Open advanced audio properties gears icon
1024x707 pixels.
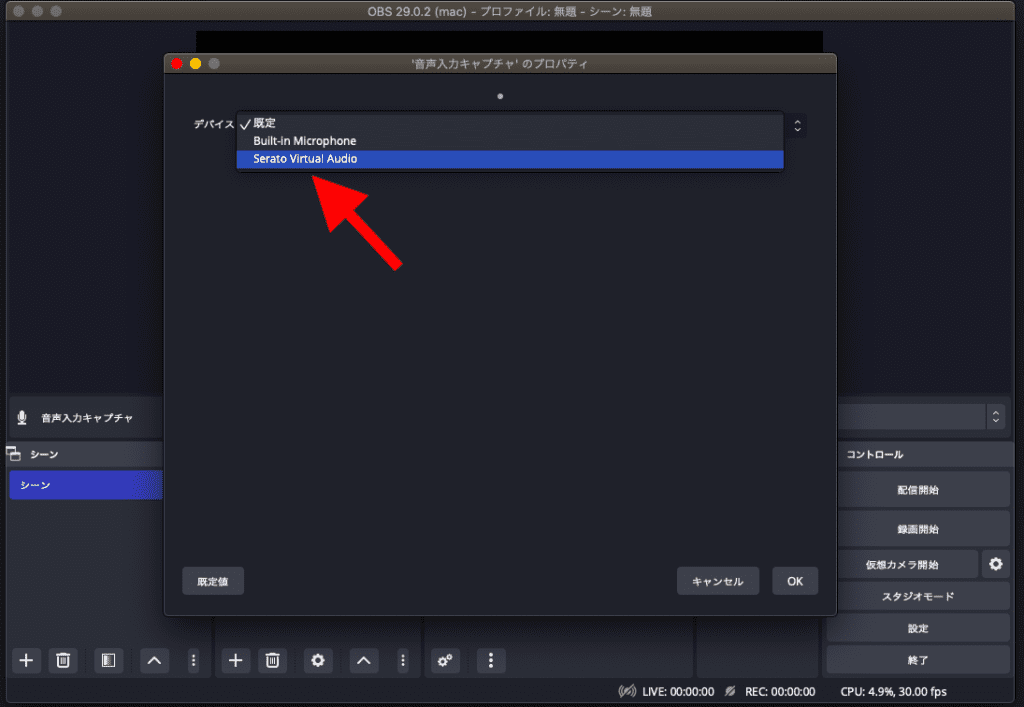[x=445, y=661]
